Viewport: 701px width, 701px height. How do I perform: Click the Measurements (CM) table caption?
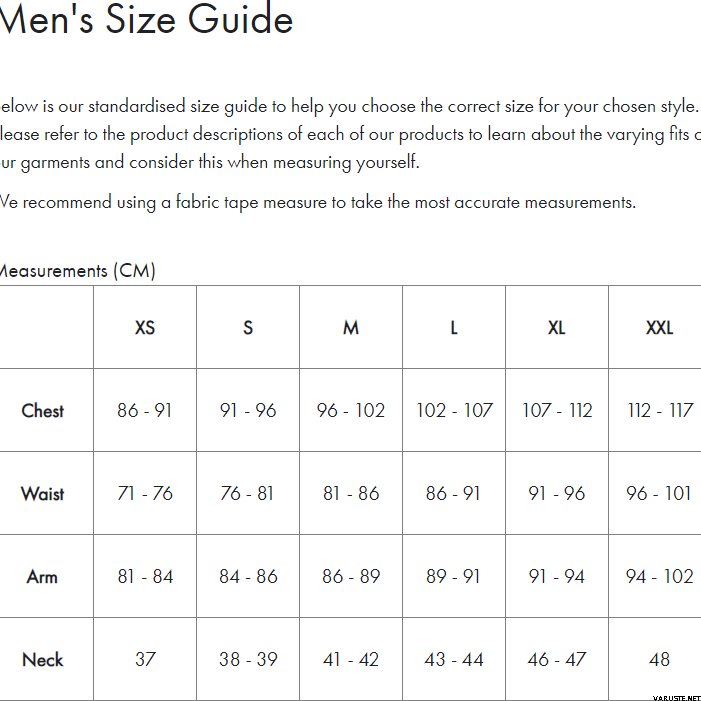77,271
